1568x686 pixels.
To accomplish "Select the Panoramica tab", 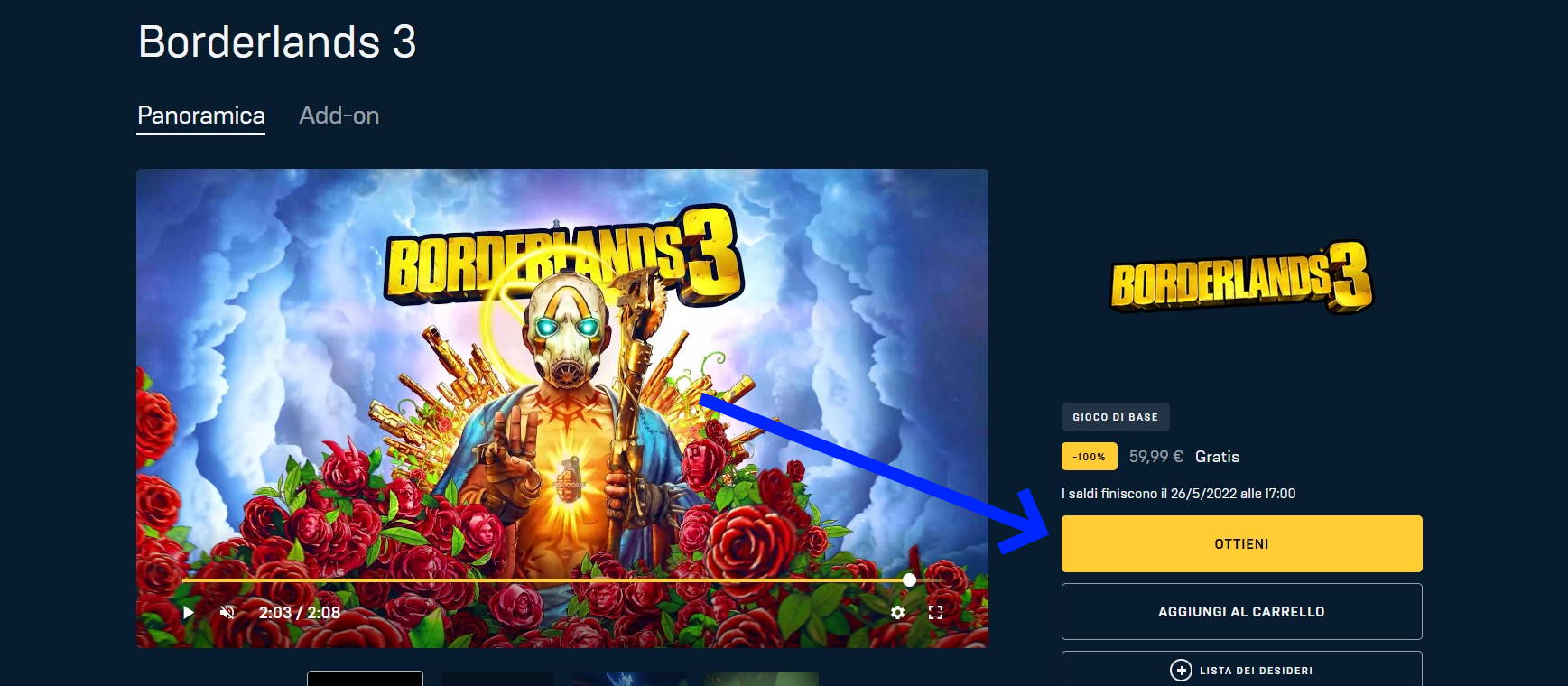I will [x=200, y=116].
